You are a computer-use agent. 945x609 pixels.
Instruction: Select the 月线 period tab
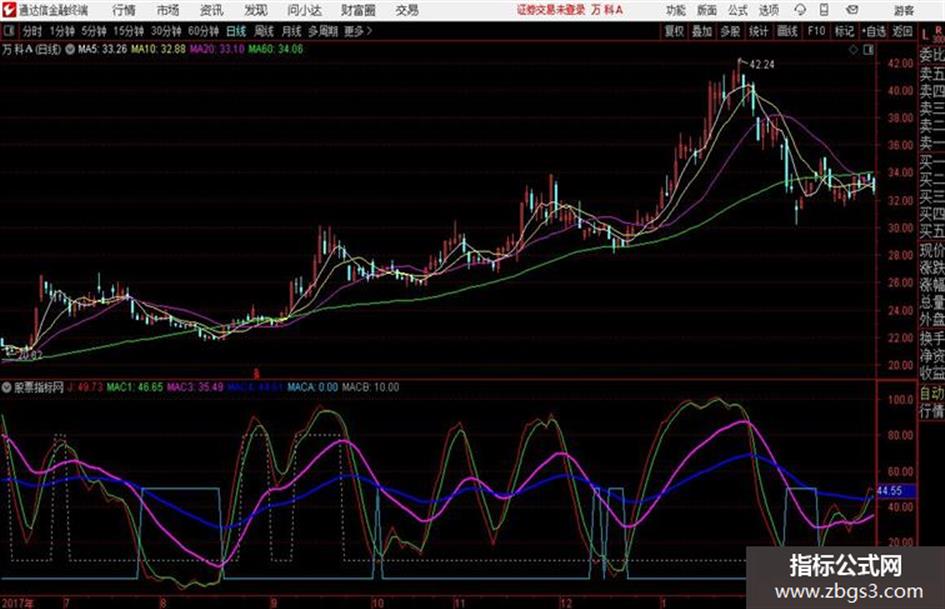[x=292, y=31]
